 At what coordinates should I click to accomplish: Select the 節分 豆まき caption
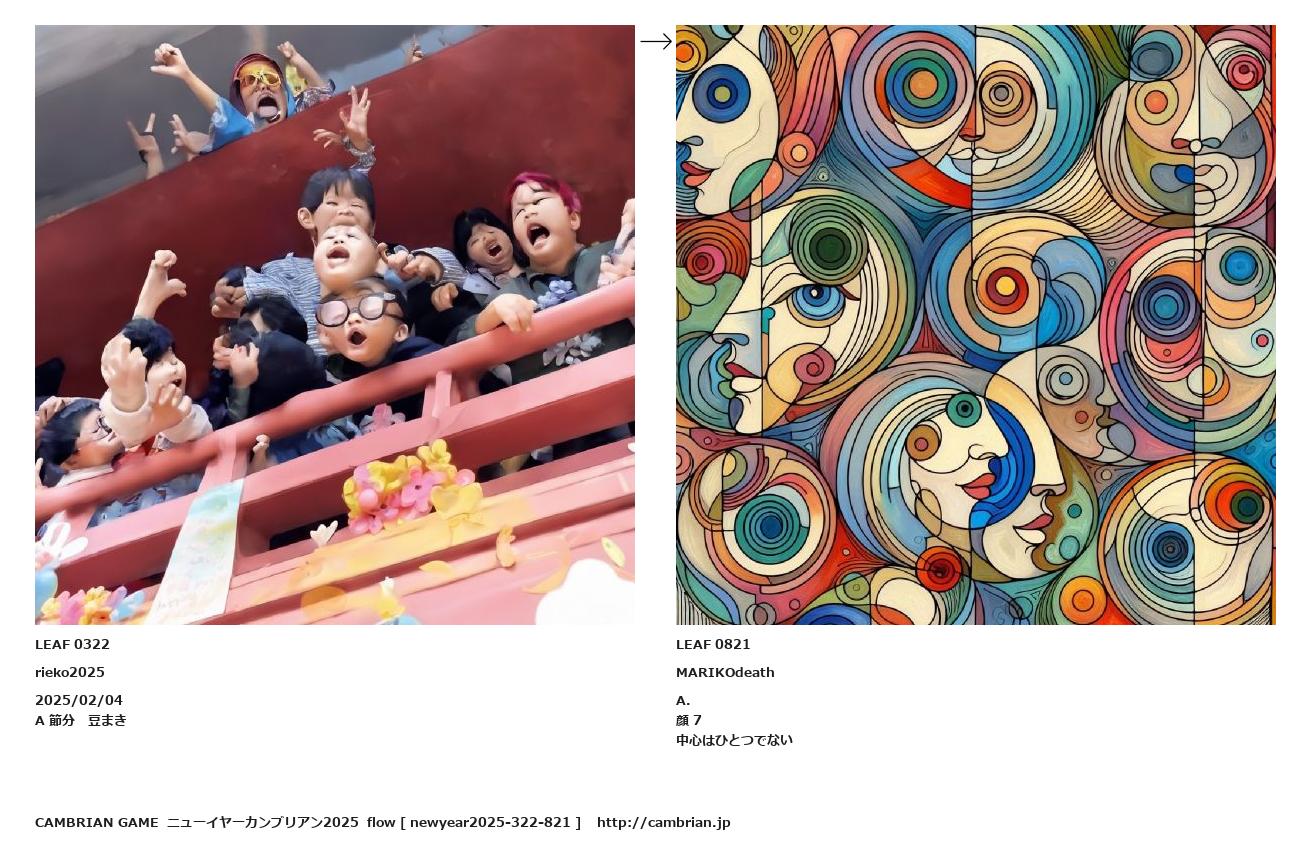tap(88, 720)
